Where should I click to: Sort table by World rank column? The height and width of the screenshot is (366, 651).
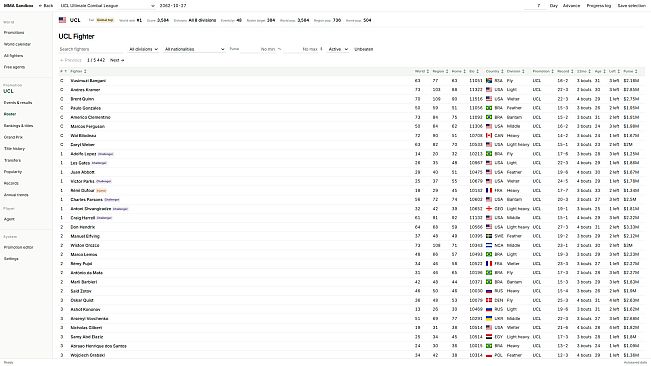coord(422,71)
